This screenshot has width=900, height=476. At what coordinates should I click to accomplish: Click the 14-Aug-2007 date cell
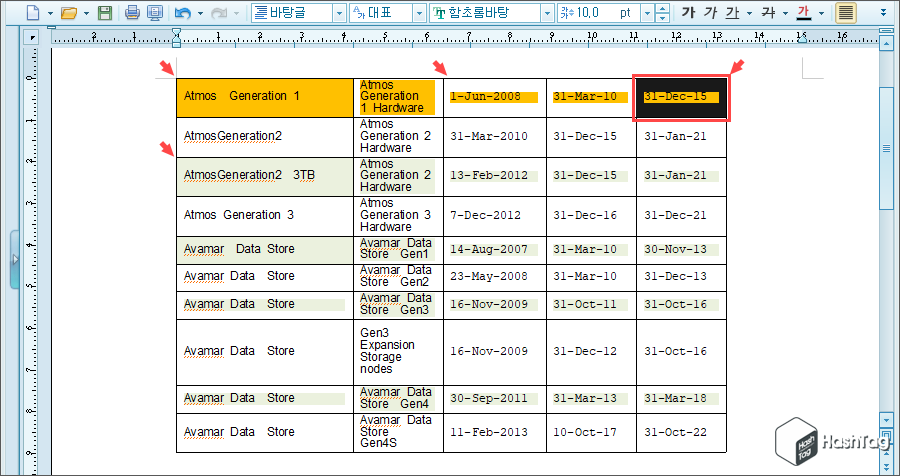coord(495,250)
